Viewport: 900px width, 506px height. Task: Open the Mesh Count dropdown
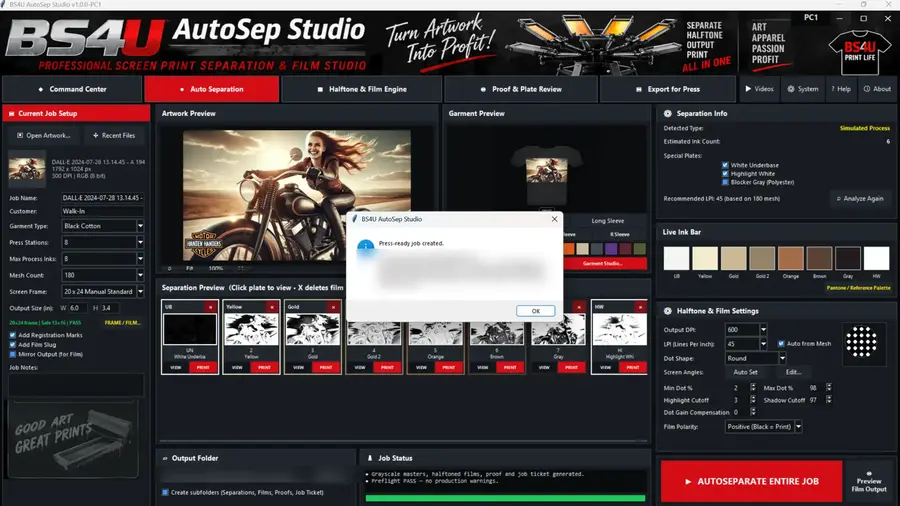140,275
